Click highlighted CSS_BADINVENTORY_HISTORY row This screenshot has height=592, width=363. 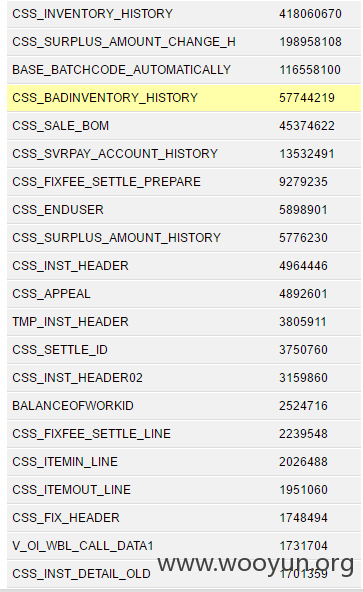tap(184, 98)
